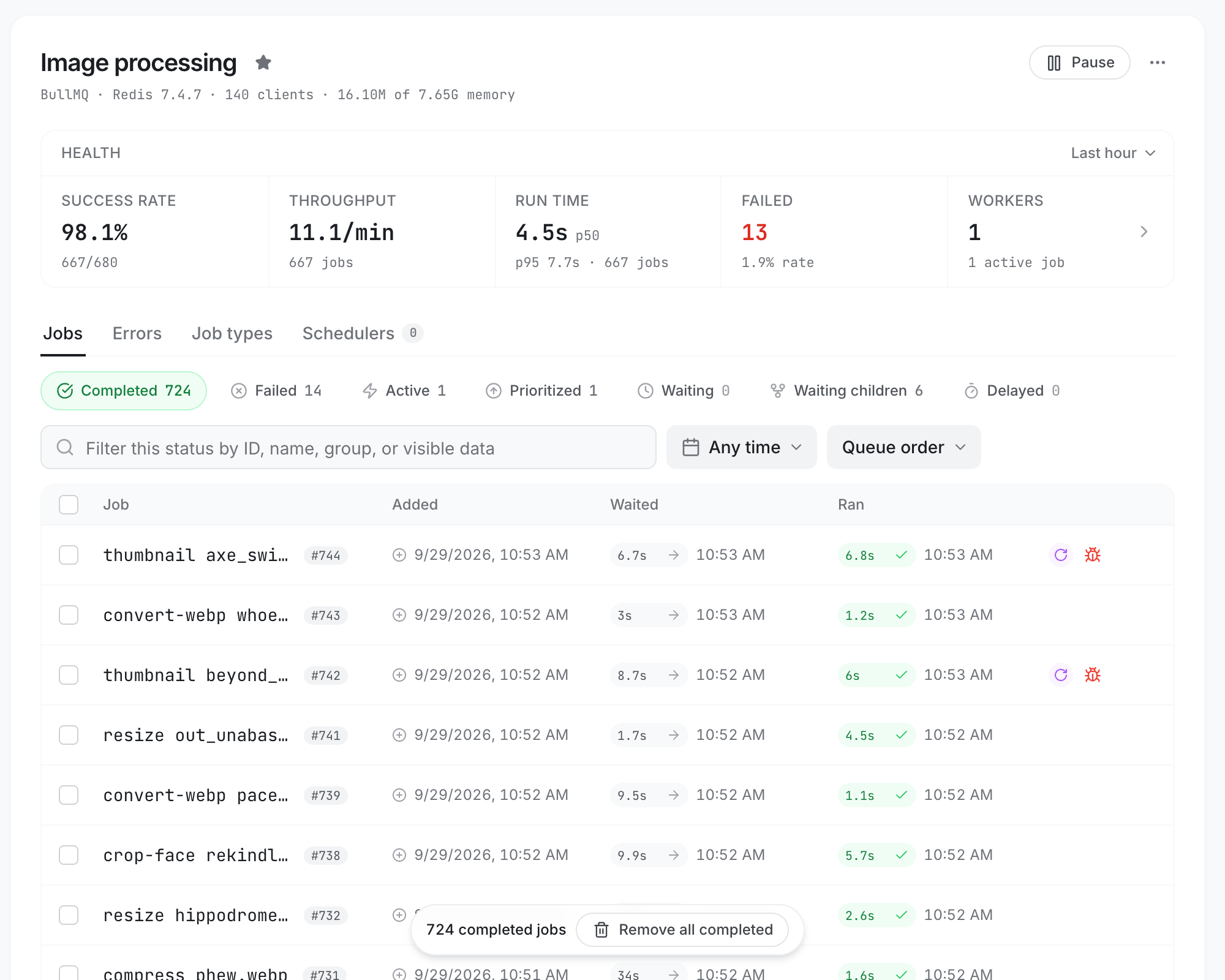Click the favorite star next to Image processing
Screen dimensions: 1225x980
pyautogui.click(x=263, y=62)
